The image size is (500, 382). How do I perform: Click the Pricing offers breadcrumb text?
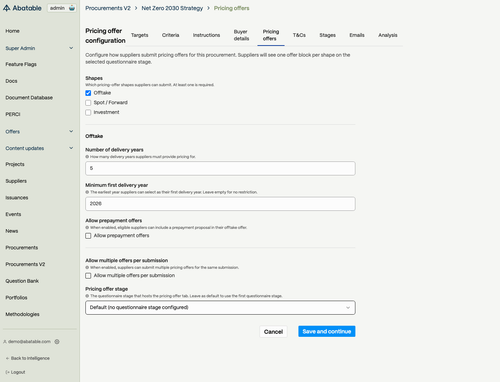click(x=231, y=8)
